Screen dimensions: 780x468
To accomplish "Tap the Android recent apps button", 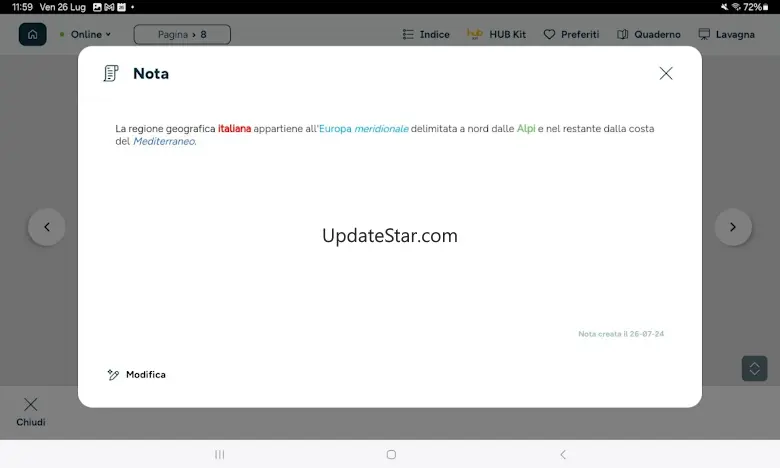I will point(219,455).
